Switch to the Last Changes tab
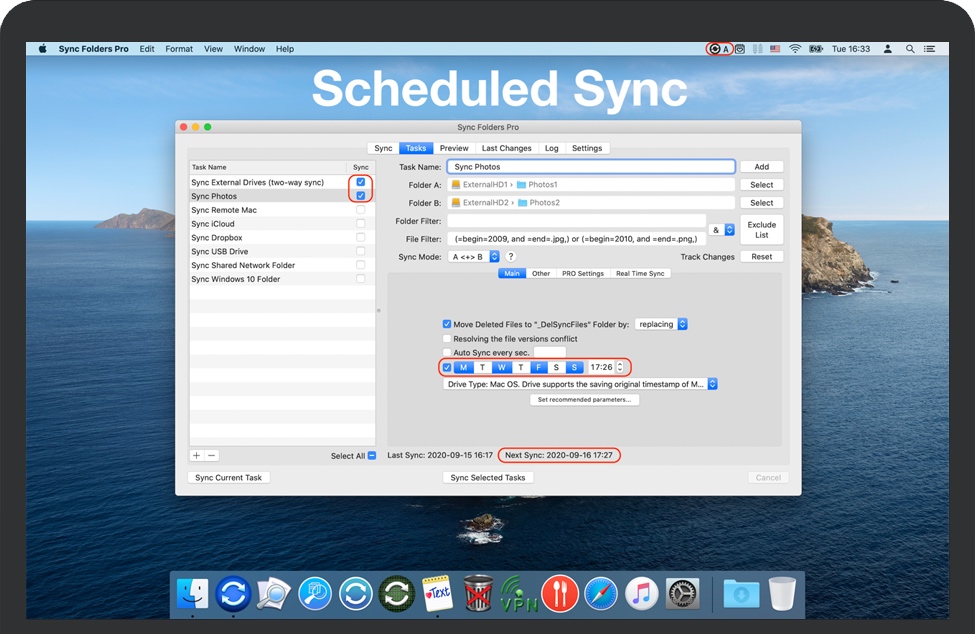The image size is (975, 634). [x=506, y=148]
